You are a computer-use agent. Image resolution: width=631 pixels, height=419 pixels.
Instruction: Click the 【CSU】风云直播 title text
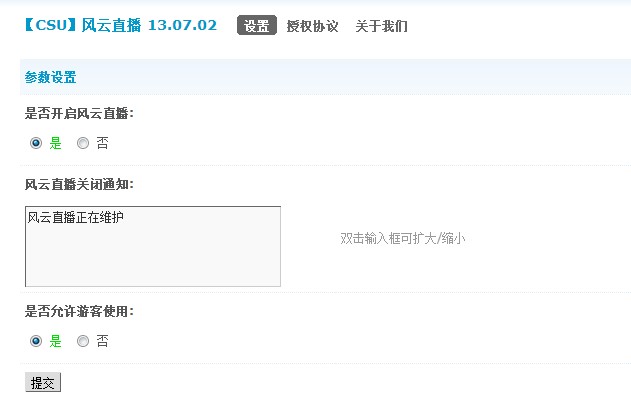(x=82, y=26)
